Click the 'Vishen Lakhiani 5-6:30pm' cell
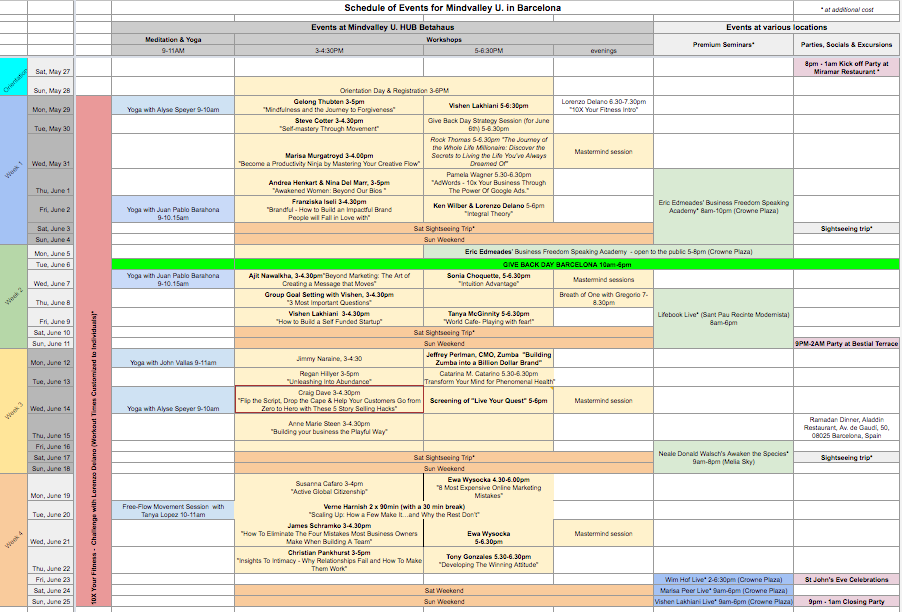The width and height of the screenshot is (902, 612). click(488, 105)
